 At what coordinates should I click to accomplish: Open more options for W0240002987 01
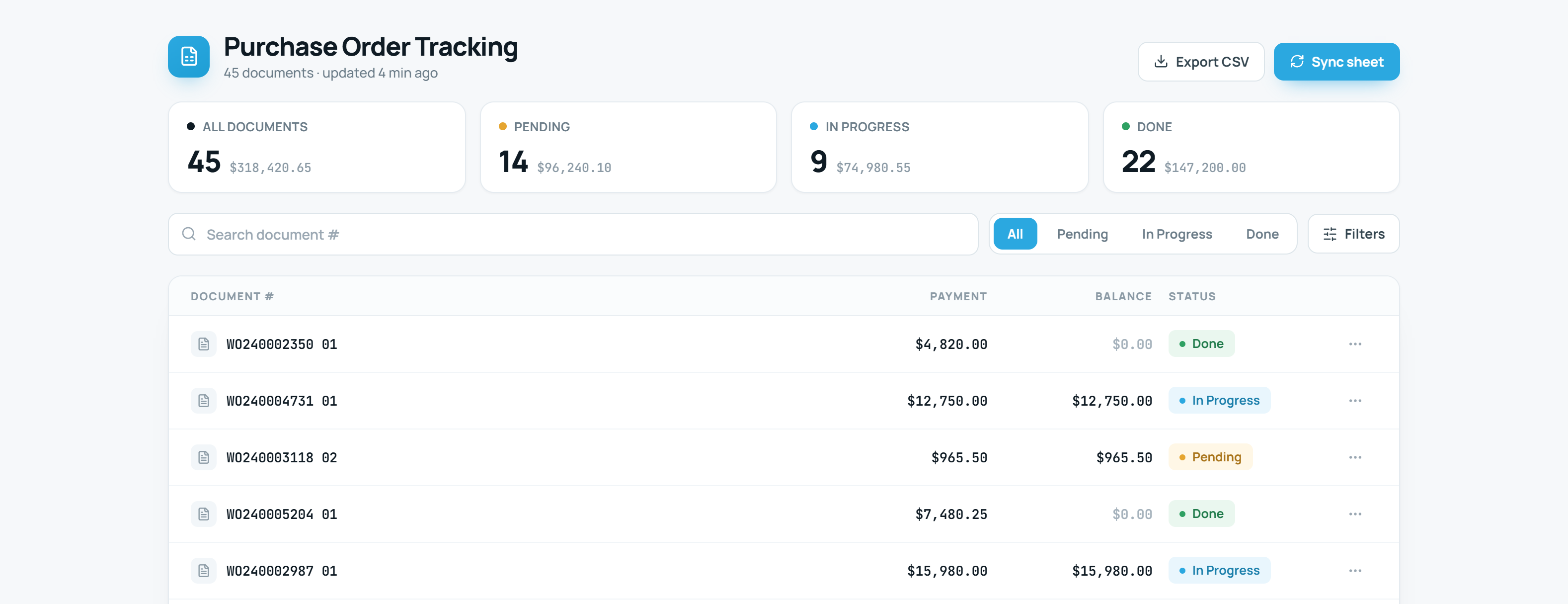coord(1355,571)
